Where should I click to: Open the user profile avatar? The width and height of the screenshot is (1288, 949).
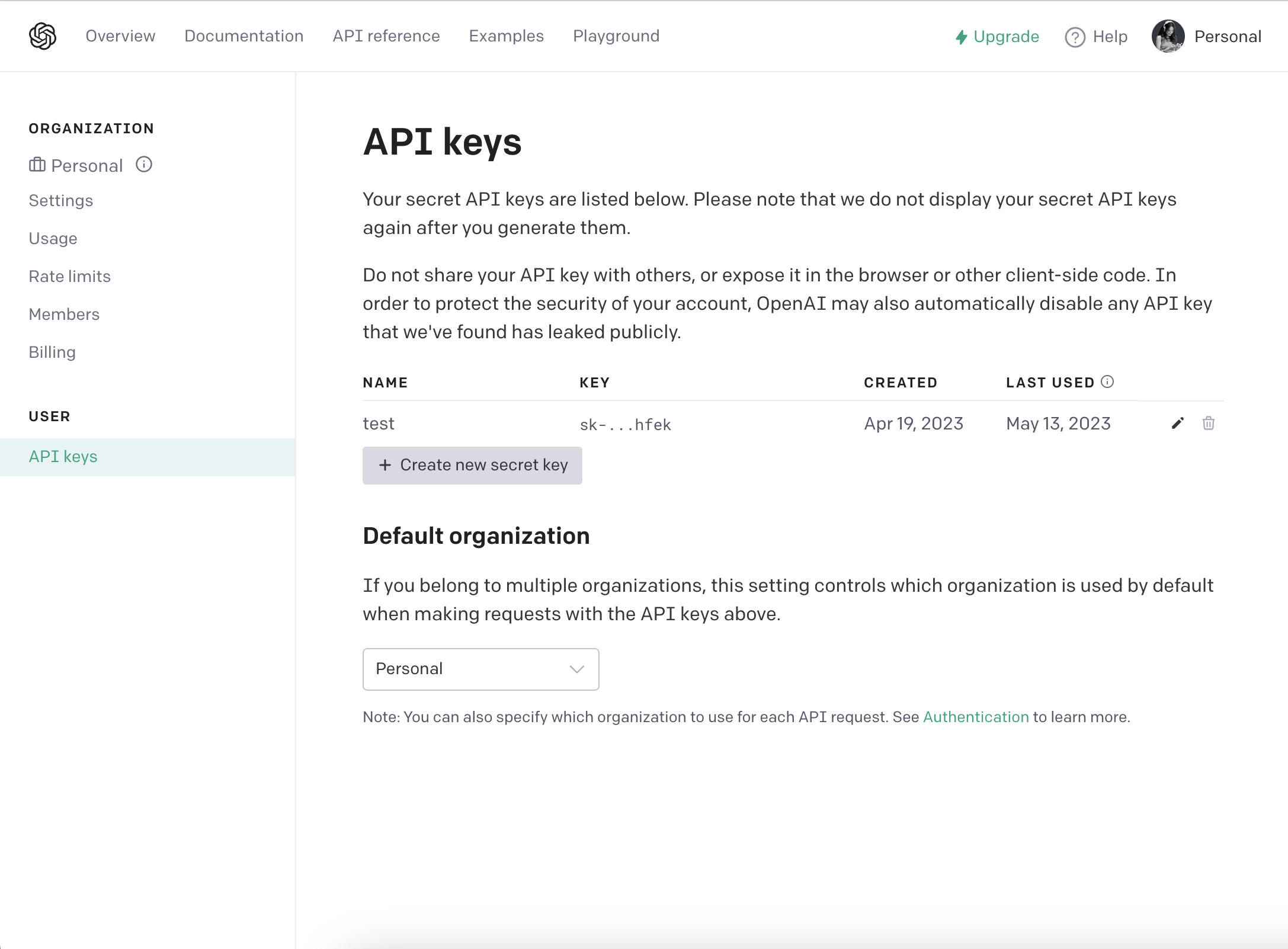pos(1168,36)
